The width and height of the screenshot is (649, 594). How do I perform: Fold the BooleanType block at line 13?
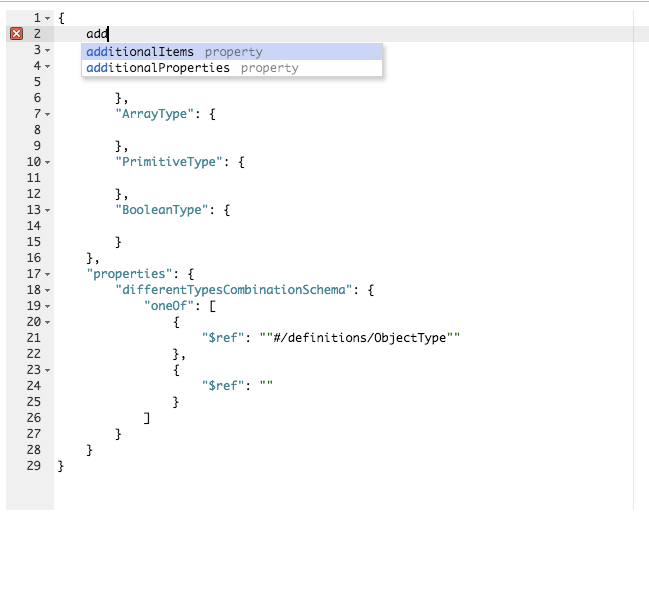(x=48, y=210)
